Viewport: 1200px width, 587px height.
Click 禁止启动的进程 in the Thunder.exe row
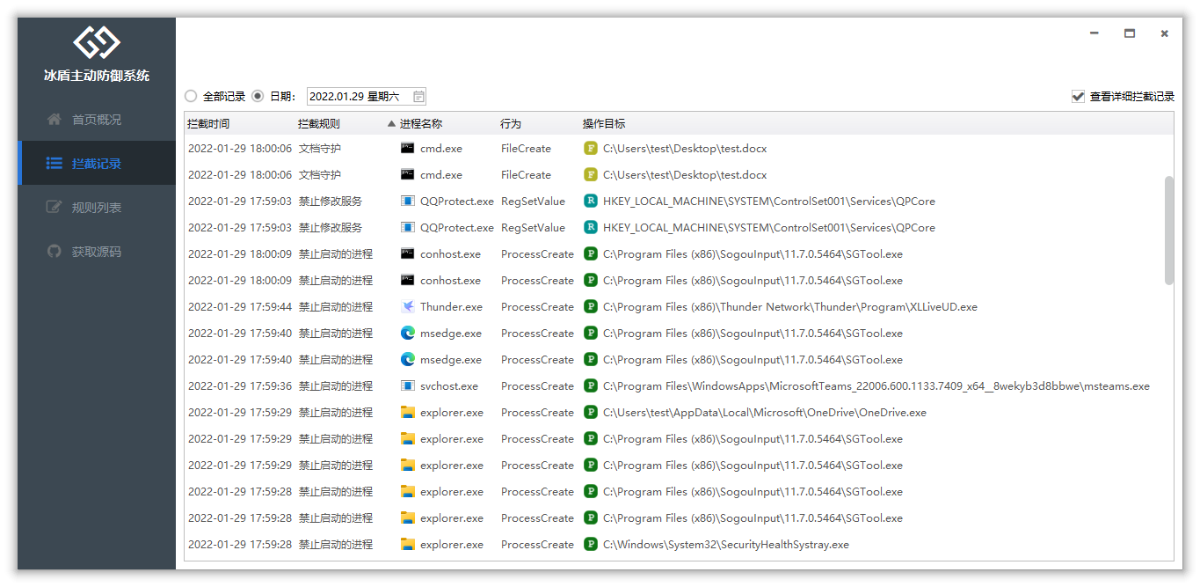pos(335,307)
